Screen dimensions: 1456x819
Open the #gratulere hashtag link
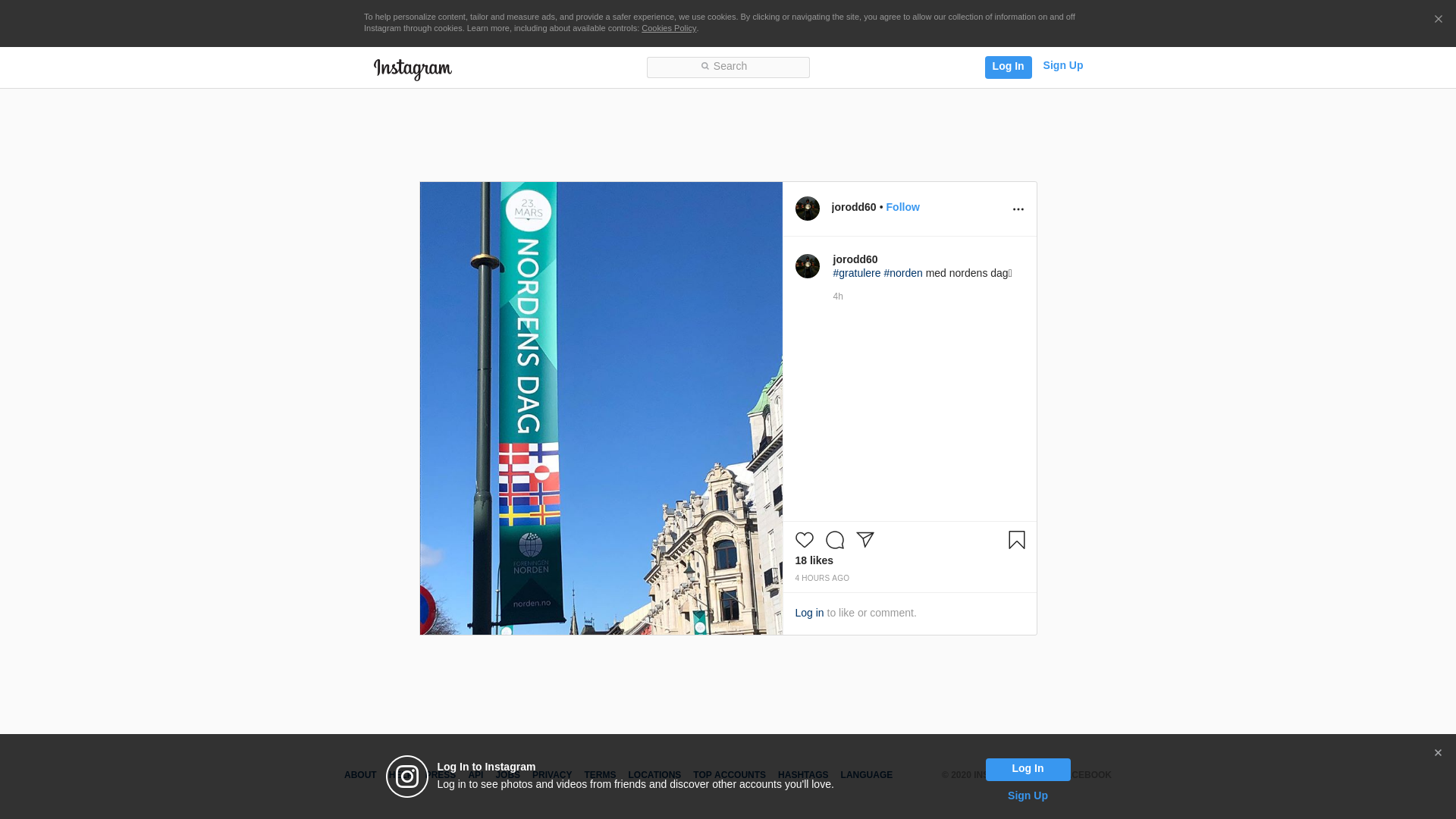(x=856, y=273)
